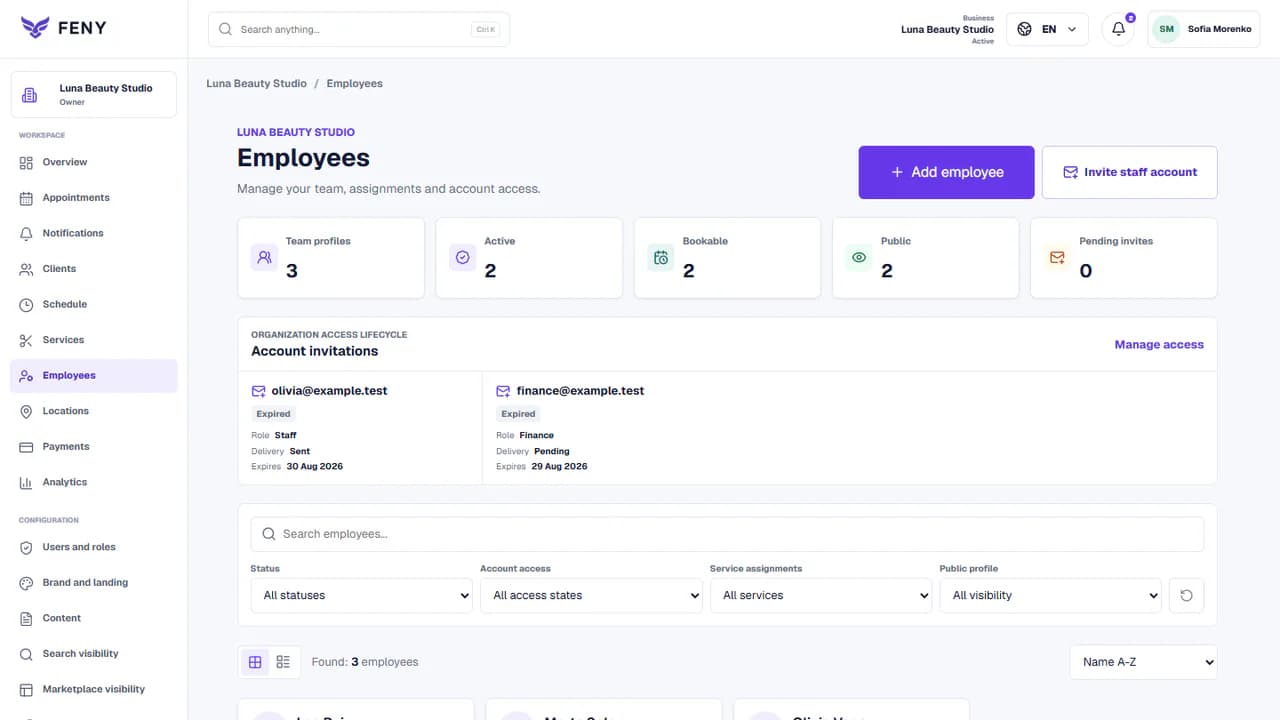The width and height of the screenshot is (1280, 720).
Task: Open the Name A-Z sort dropdown
Action: [x=1143, y=662]
